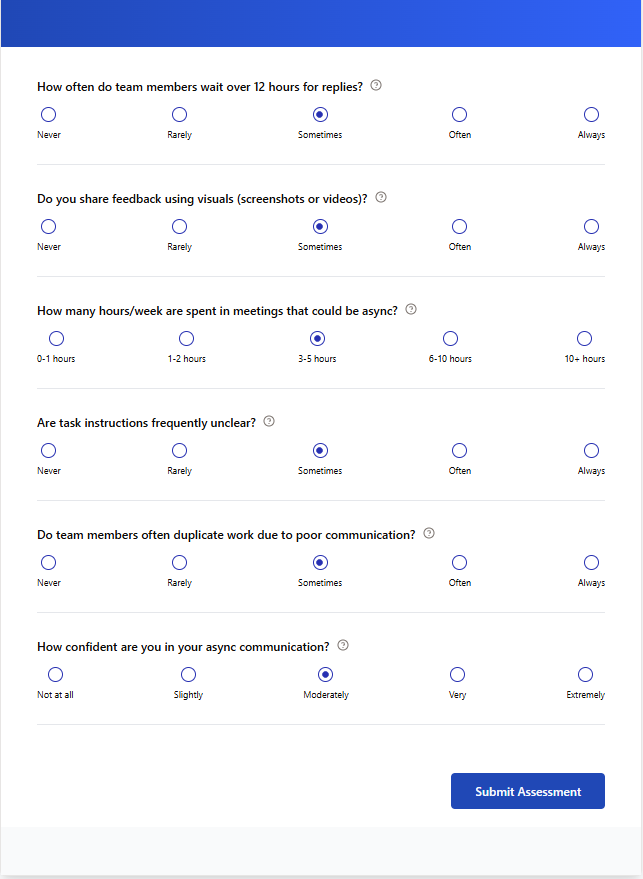Open help tooltip for the 12-hour replies question

375,86
